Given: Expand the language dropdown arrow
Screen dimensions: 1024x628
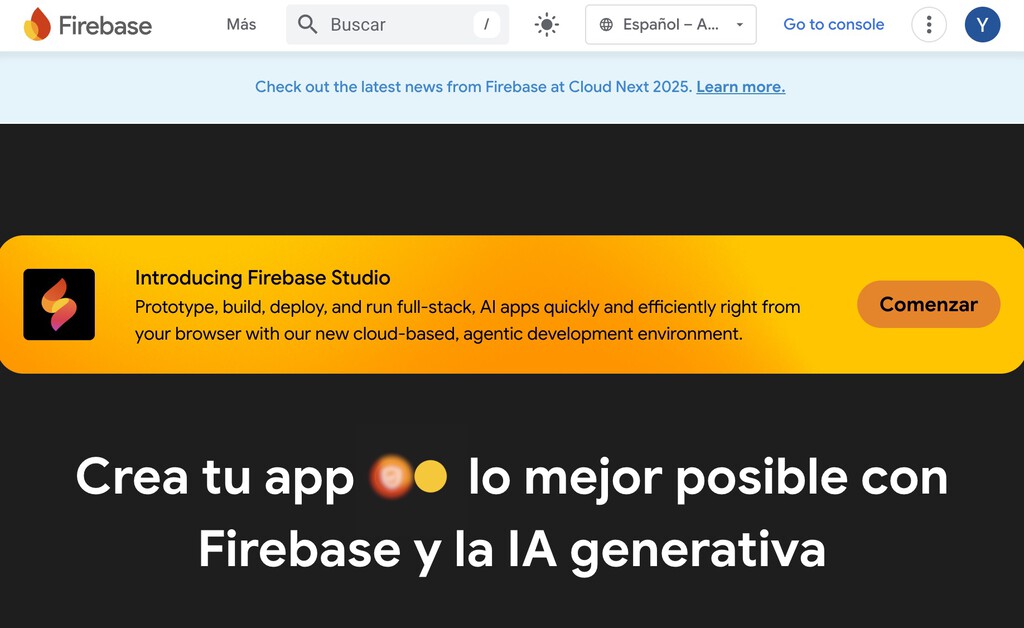Looking at the screenshot, I should point(739,24).
